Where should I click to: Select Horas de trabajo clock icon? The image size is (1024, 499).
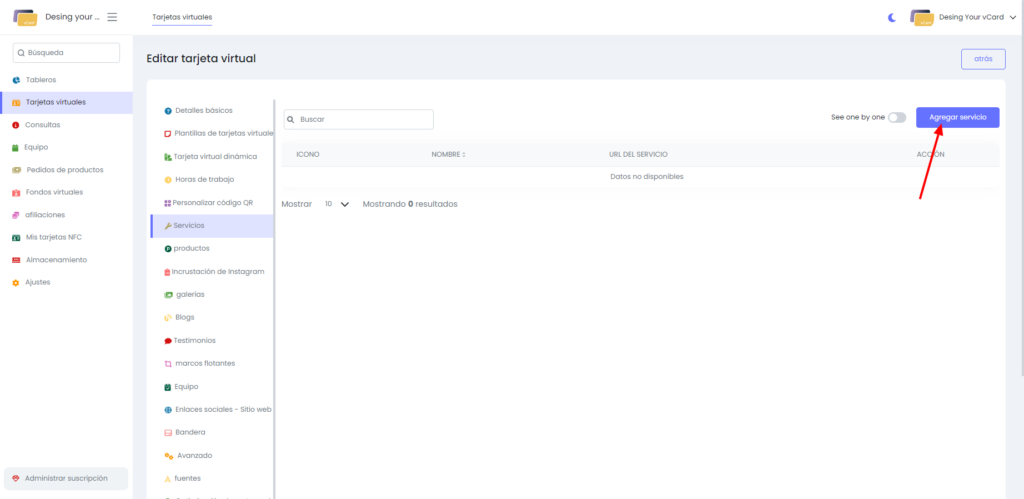click(x=168, y=179)
